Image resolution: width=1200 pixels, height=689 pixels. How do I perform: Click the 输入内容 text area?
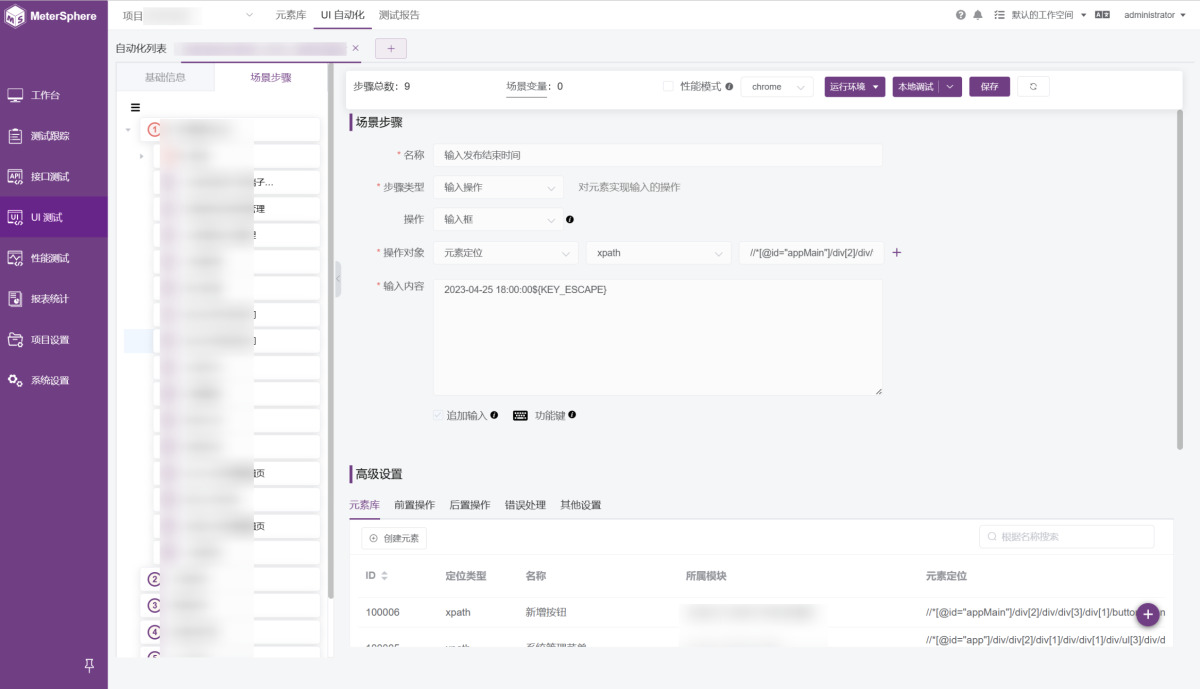pos(657,337)
